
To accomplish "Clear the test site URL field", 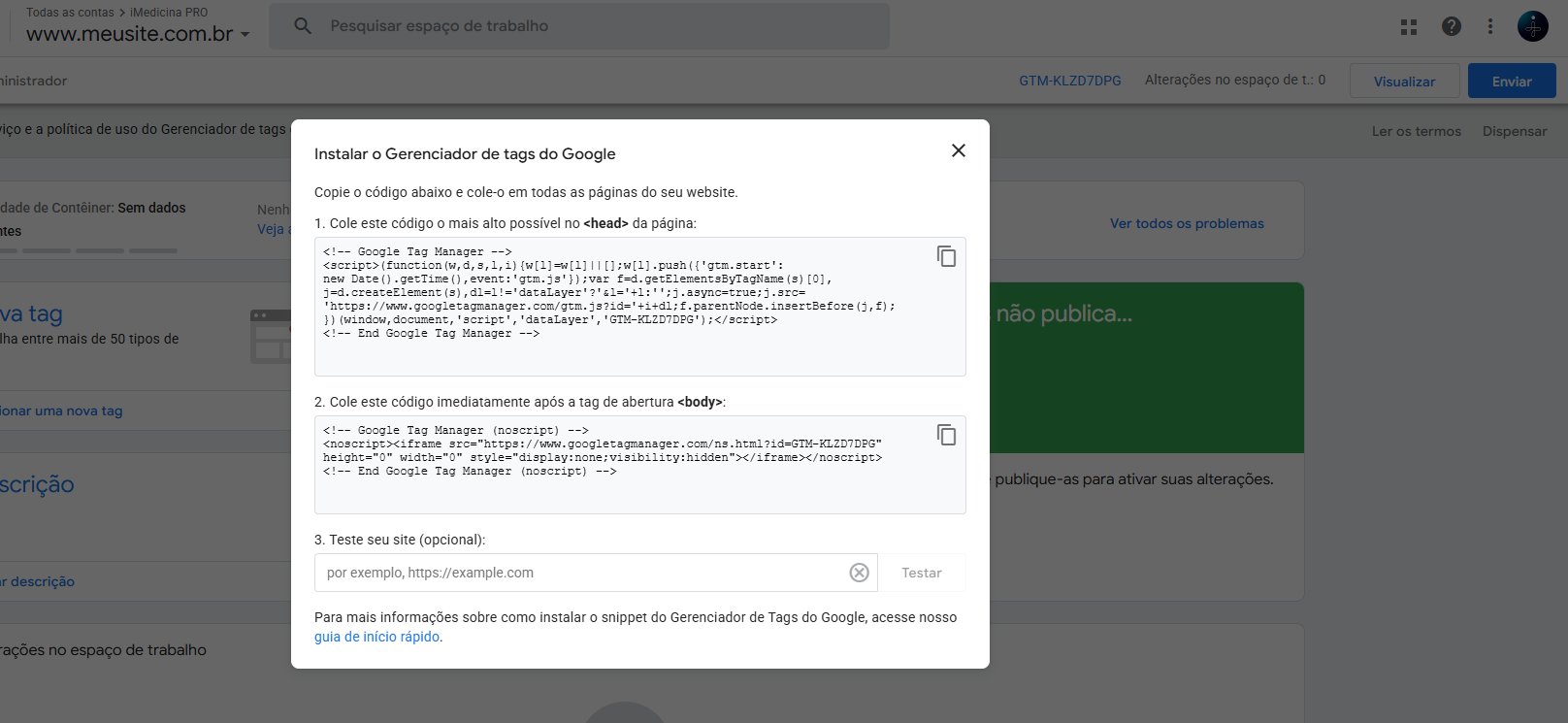I will pyautogui.click(x=859, y=573).
